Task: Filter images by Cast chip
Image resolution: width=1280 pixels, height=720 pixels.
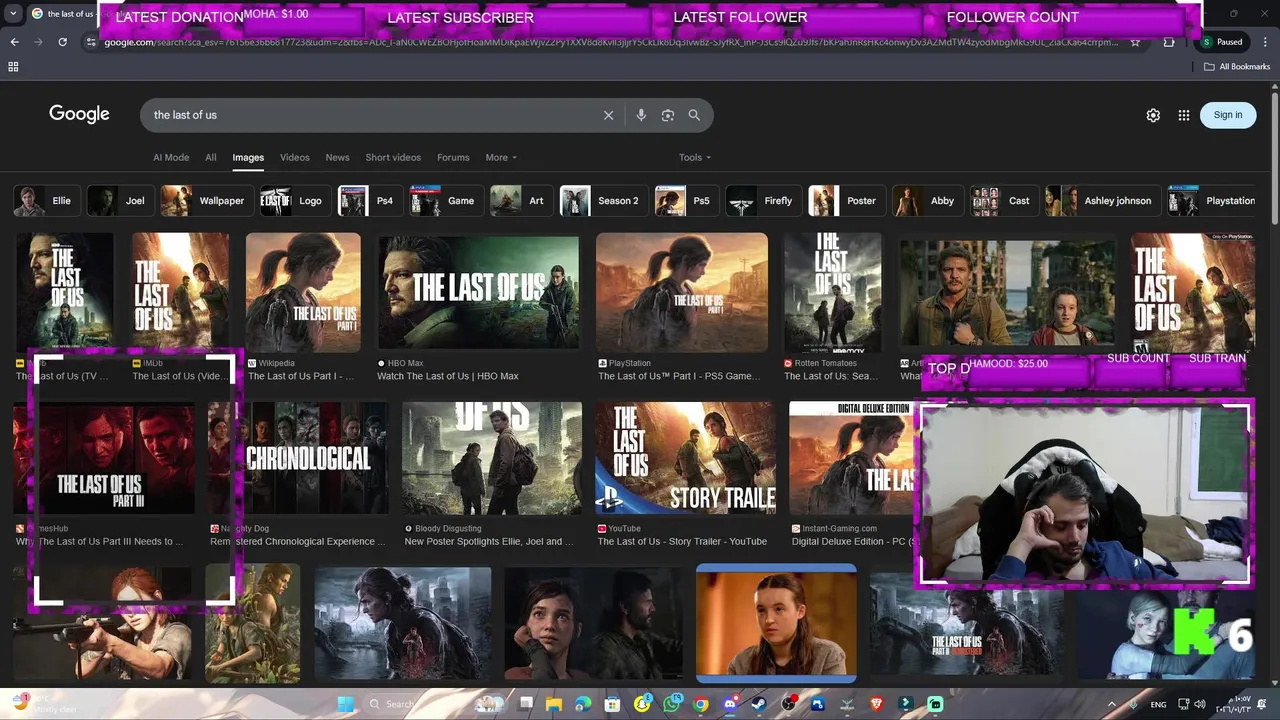Action: click(1005, 201)
